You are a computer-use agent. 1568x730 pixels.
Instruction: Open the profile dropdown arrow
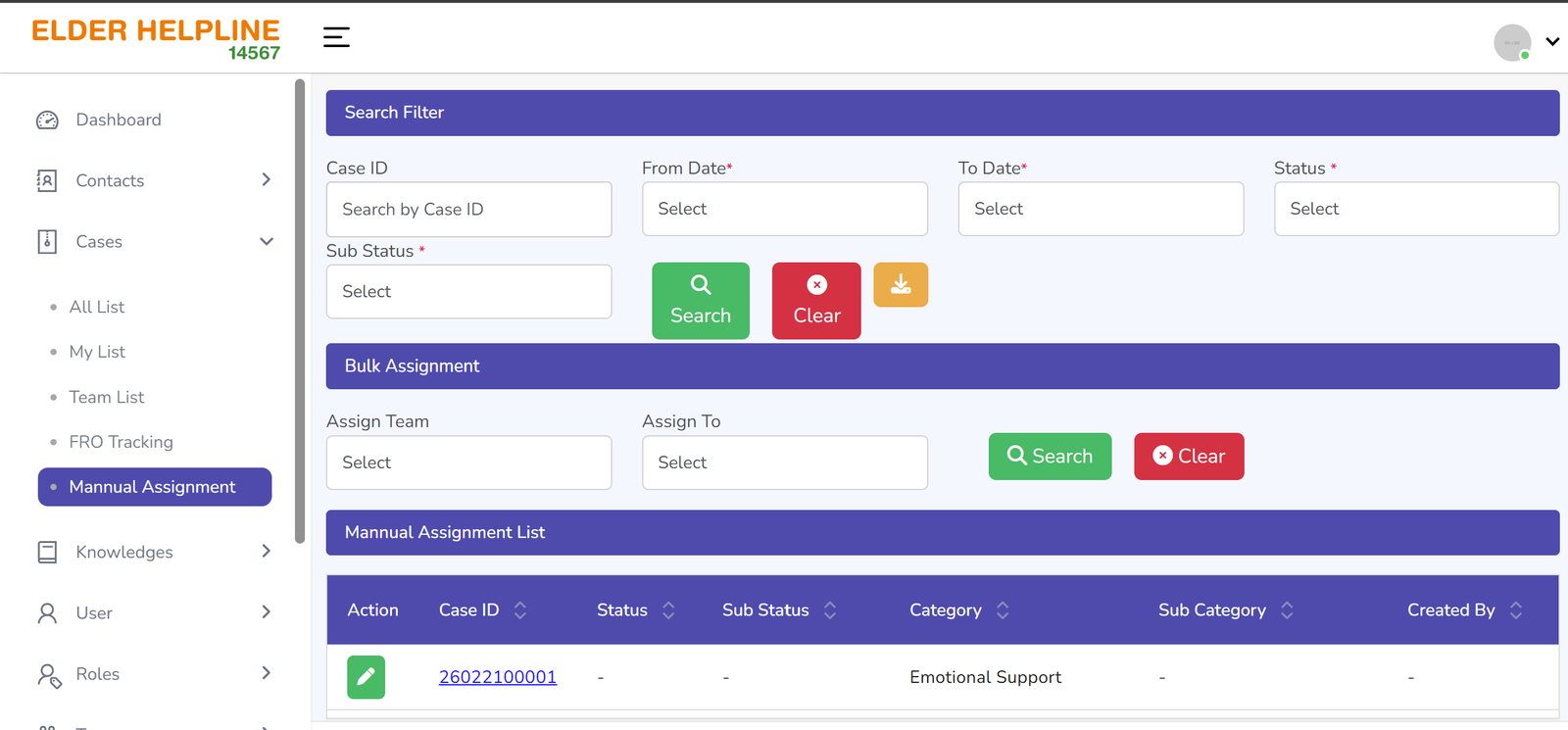point(1552,42)
